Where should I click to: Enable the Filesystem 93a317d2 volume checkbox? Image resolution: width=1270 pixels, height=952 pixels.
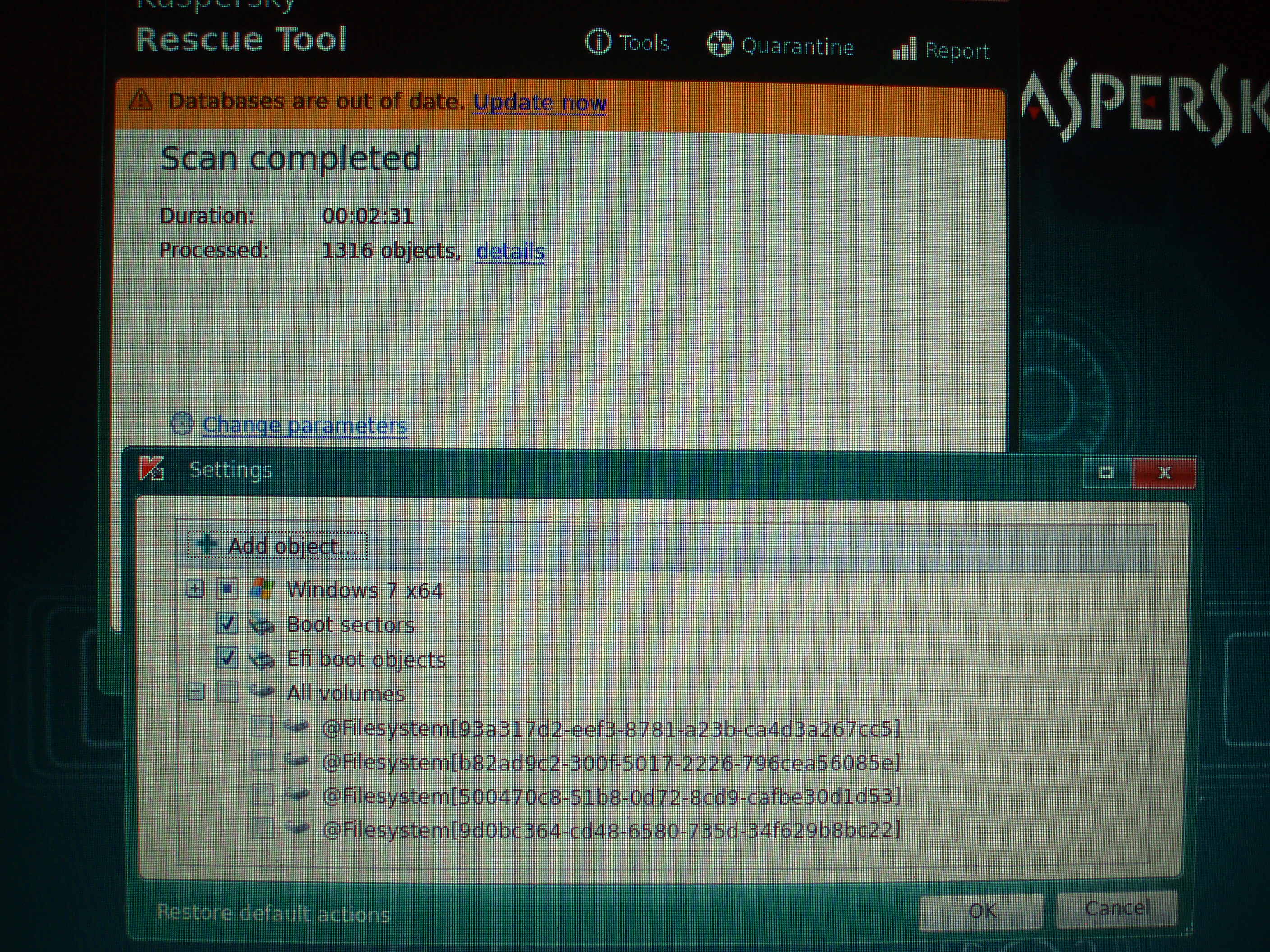pyautogui.click(x=262, y=727)
